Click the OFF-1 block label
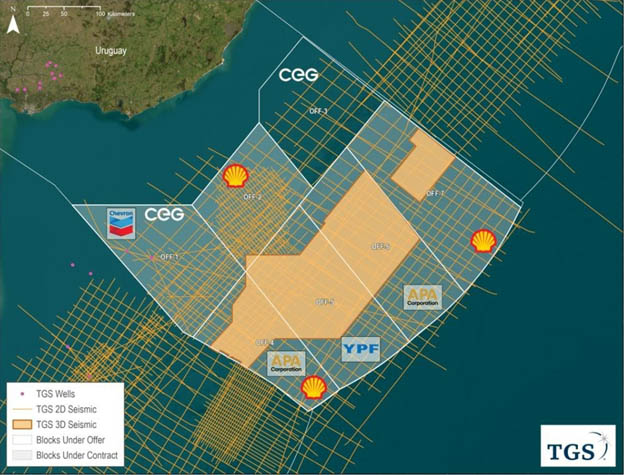This screenshot has width=624, height=475. click(x=169, y=257)
